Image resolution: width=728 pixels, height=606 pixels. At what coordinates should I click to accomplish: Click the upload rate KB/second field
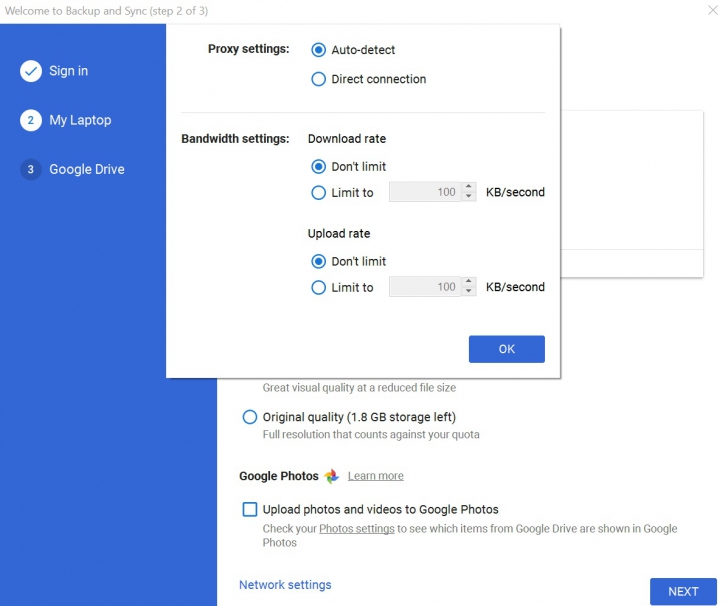coord(425,287)
